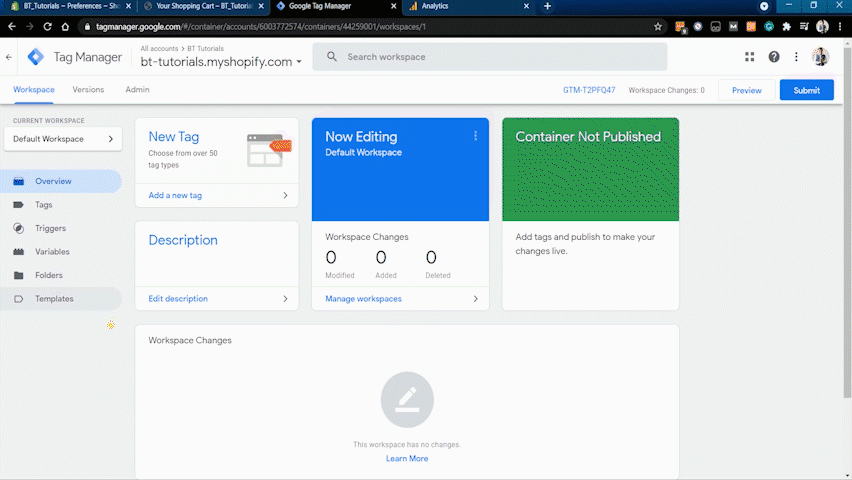Open the browser extensions puzzle icon
852x480 pixels.
tap(786, 26)
